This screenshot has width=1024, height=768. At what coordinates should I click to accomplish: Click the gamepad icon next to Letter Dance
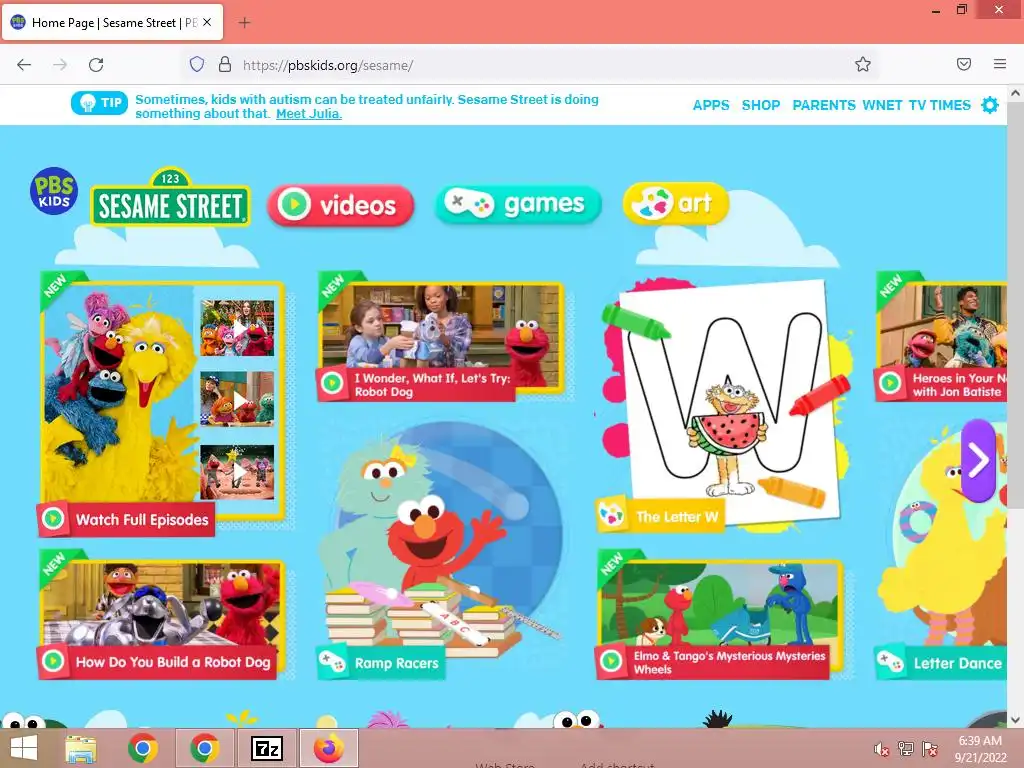(889, 662)
